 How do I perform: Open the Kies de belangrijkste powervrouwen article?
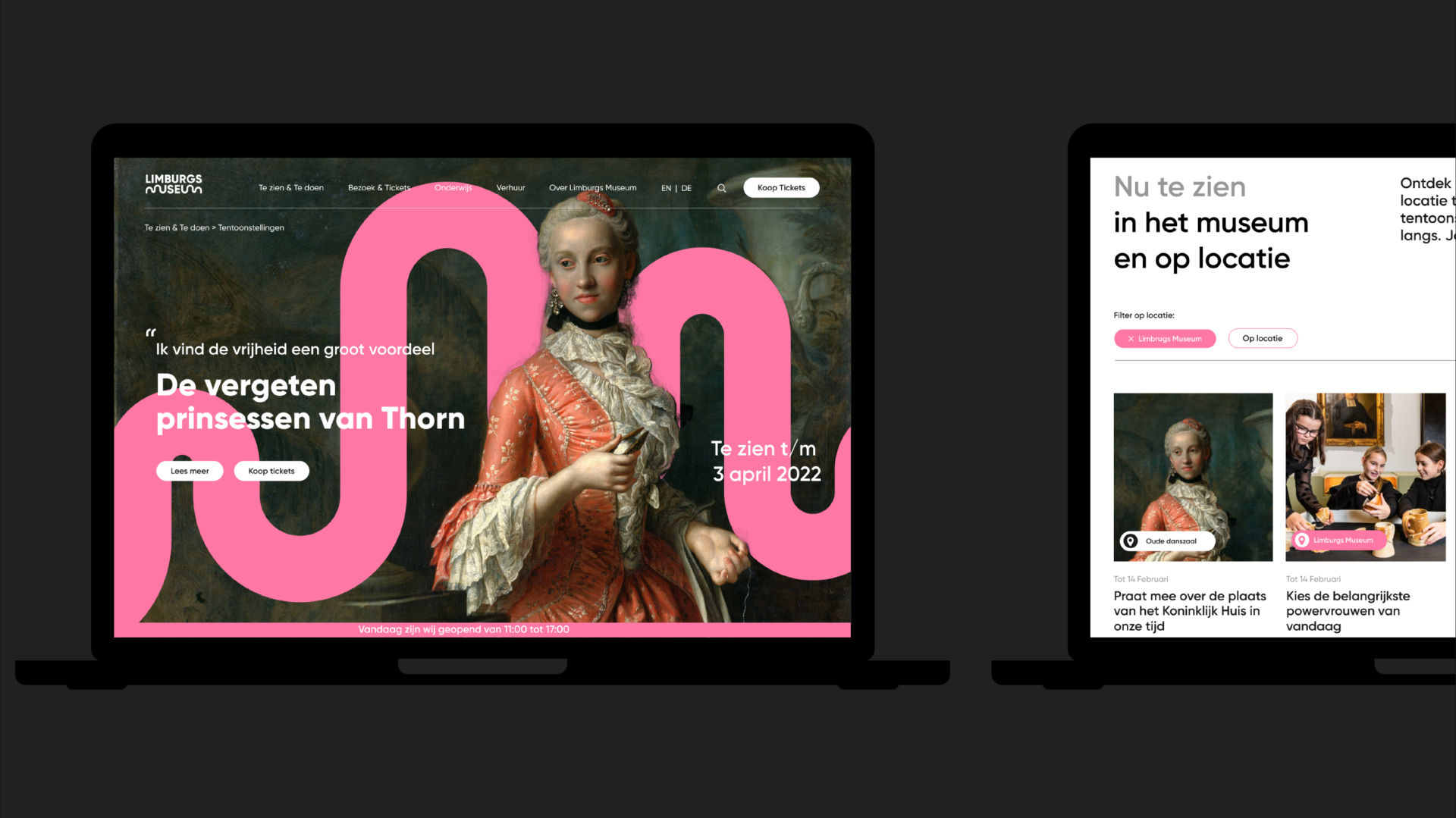pyautogui.click(x=1348, y=611)
